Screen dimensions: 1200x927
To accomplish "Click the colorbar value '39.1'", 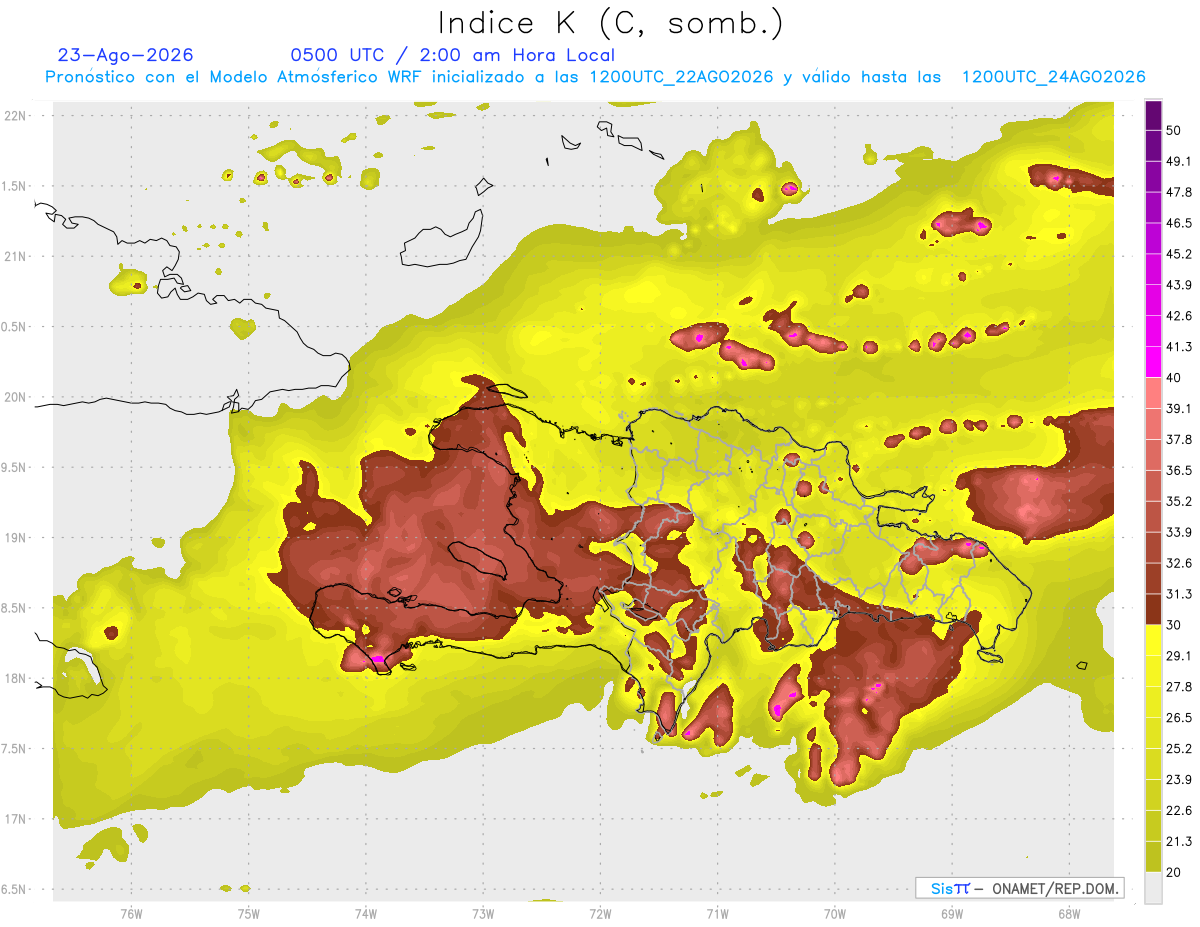I will pyautogui.click(x=1178, y=408).
